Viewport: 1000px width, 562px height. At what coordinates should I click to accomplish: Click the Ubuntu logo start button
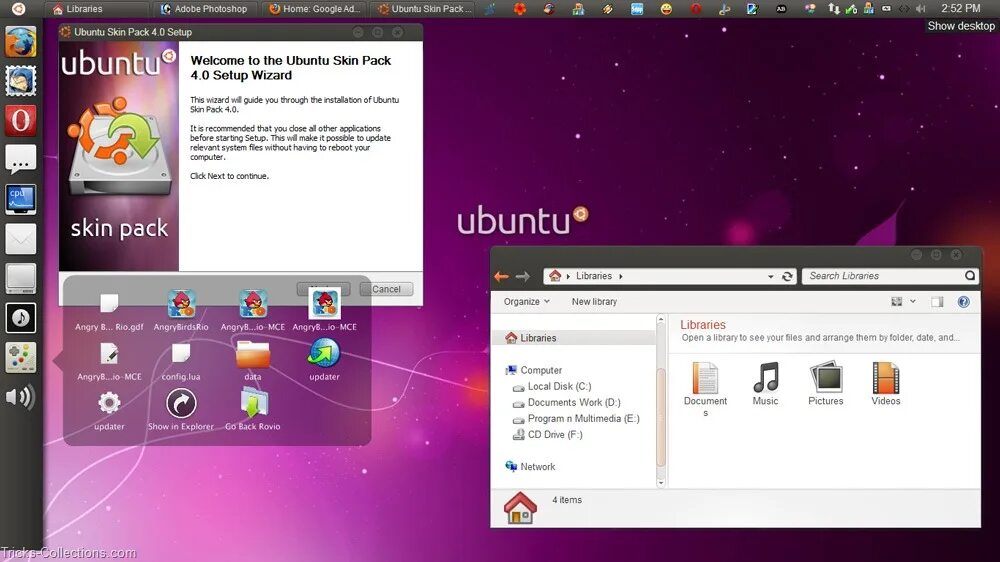(18, 8)
